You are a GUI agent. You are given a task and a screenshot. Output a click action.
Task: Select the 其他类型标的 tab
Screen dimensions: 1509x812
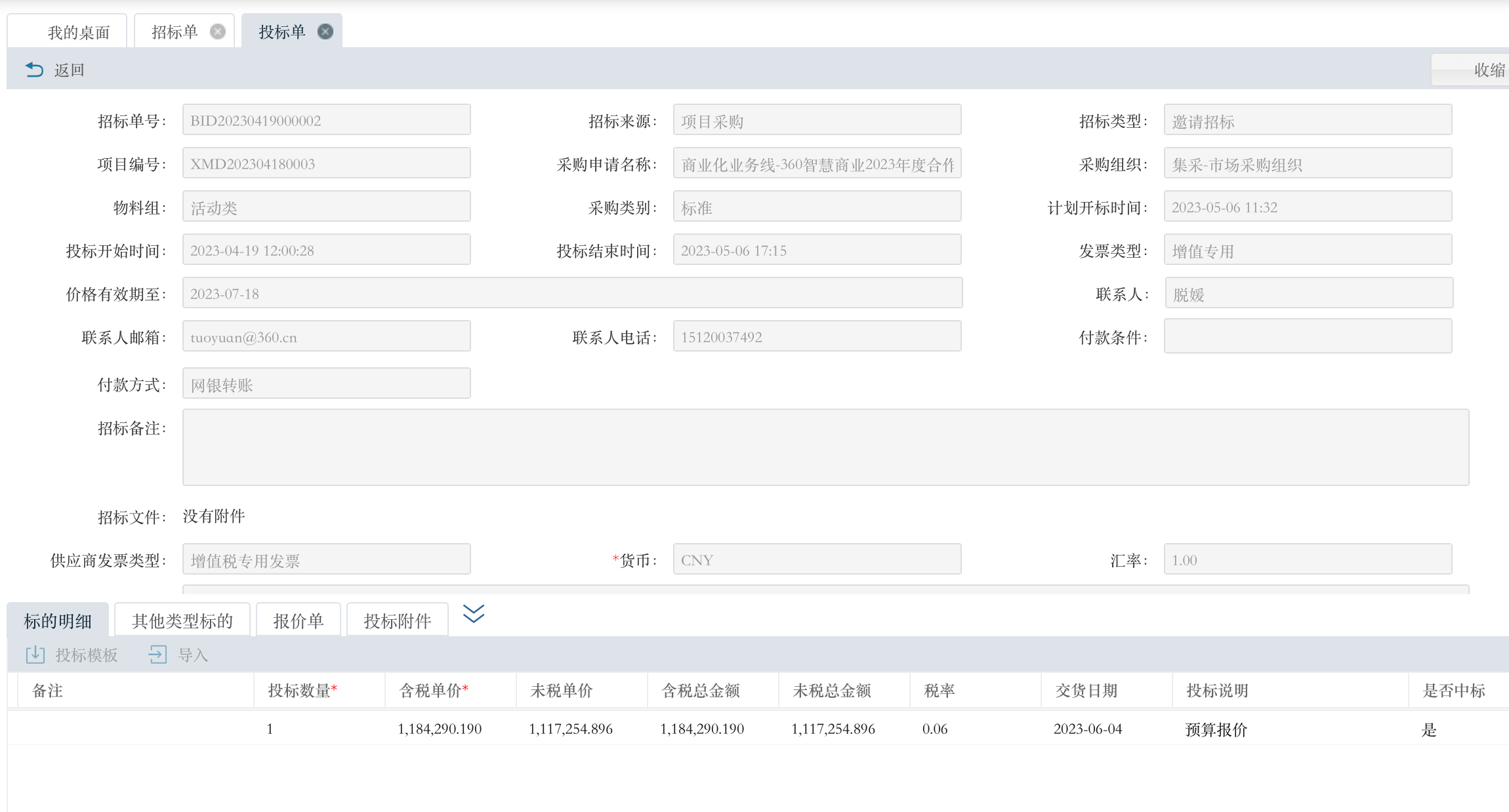[x=182, y=620]
